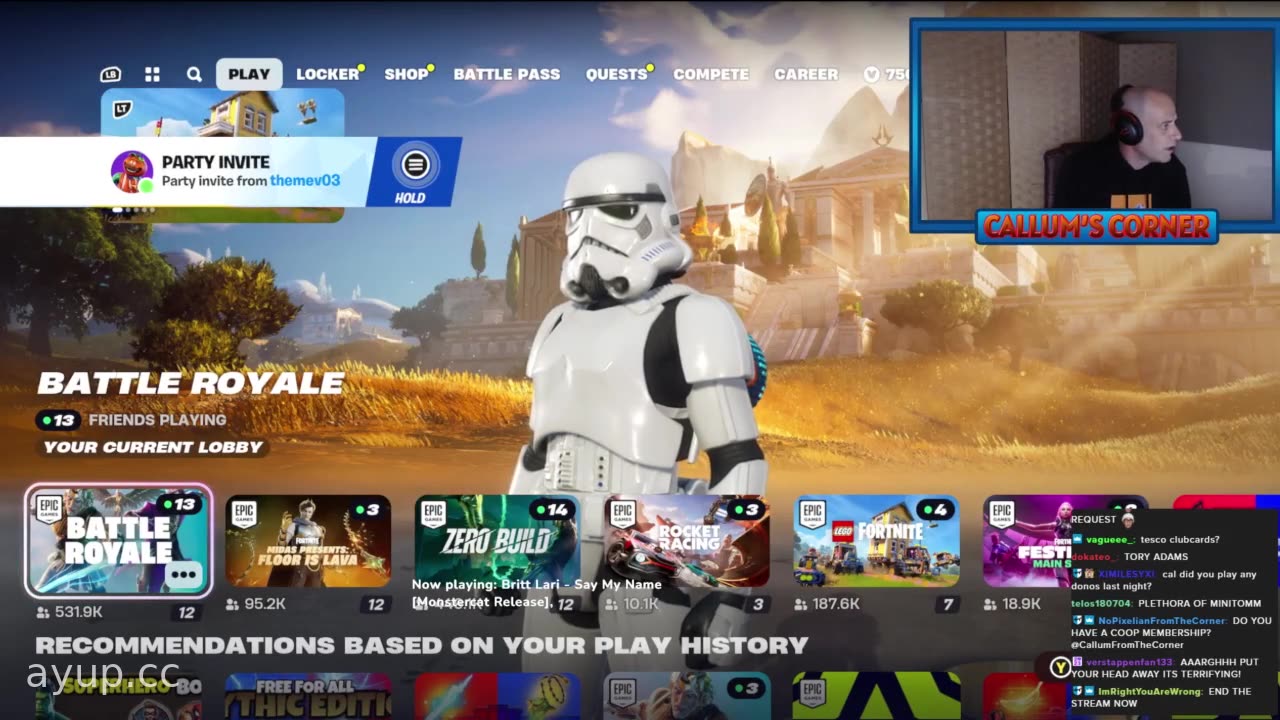The width and height of the screenshot is (1280, 720).
Task: Click the 95.2K player count
Action: 265,604
